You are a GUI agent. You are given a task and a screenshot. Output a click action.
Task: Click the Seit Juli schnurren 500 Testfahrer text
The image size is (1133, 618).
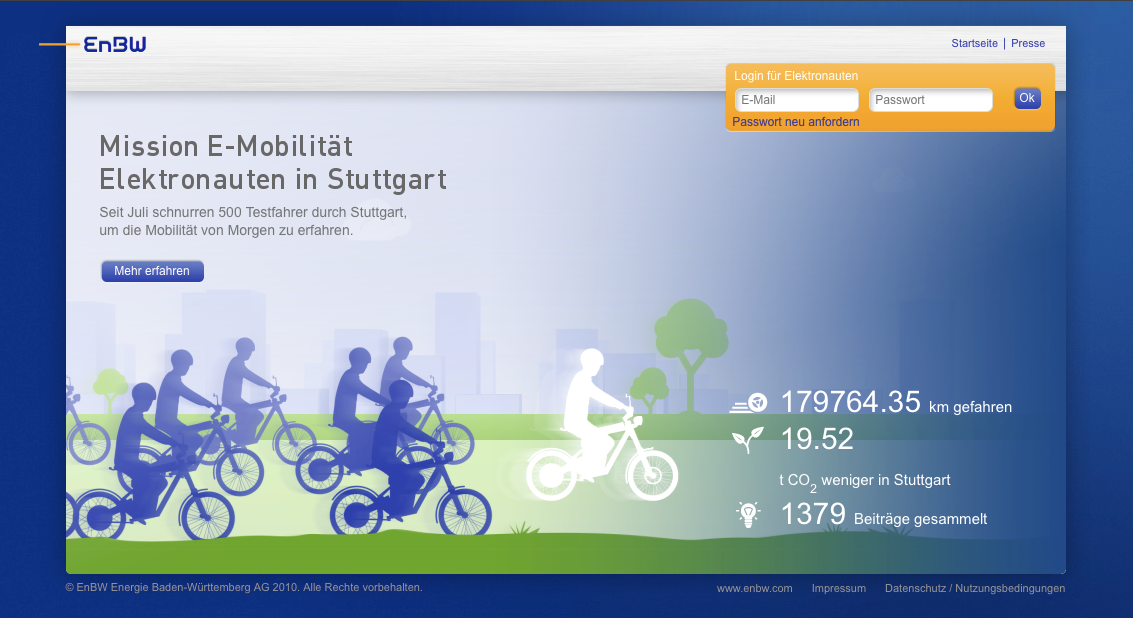(253, 221)
